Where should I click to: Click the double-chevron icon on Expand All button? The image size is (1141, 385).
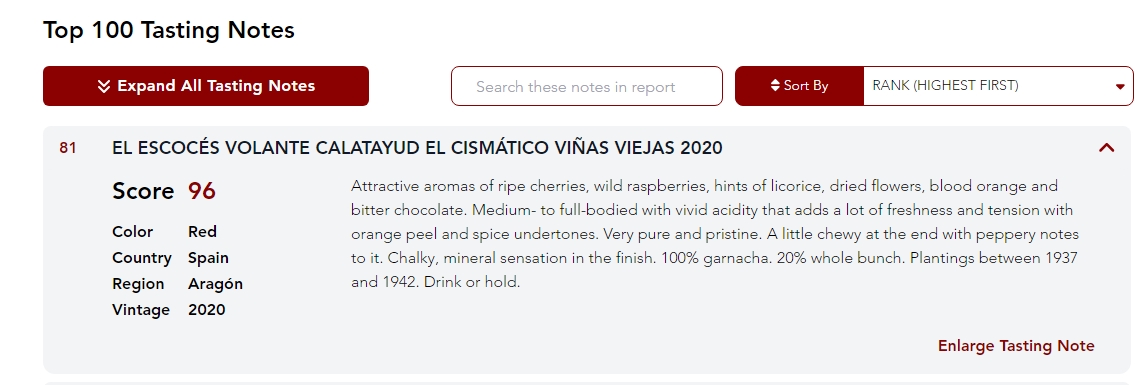point(104,87)
